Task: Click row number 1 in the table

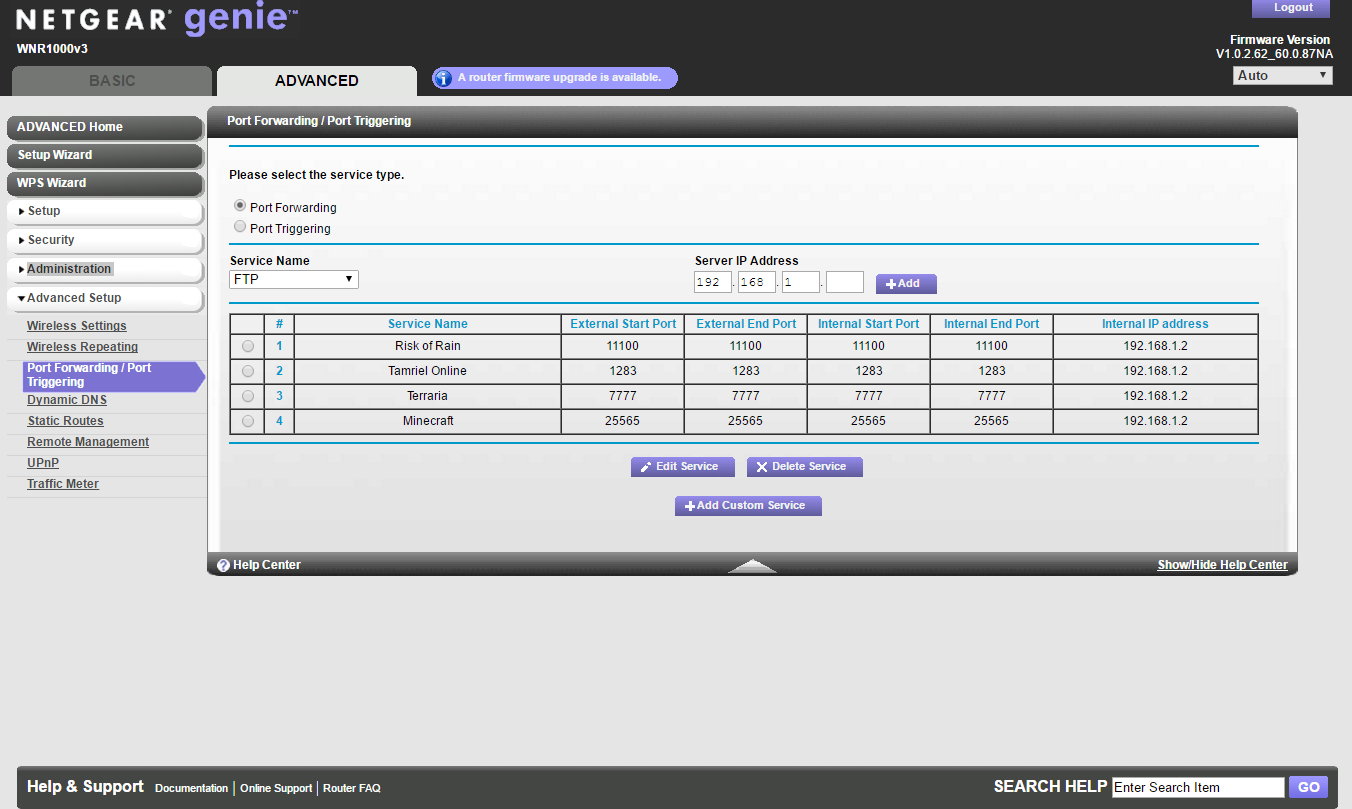Action: [279, 346]
